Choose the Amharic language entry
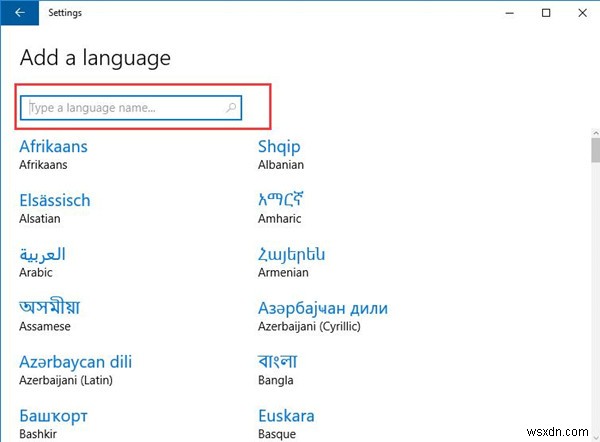Viewport: 600px width, 442px height. click(280, 209)
